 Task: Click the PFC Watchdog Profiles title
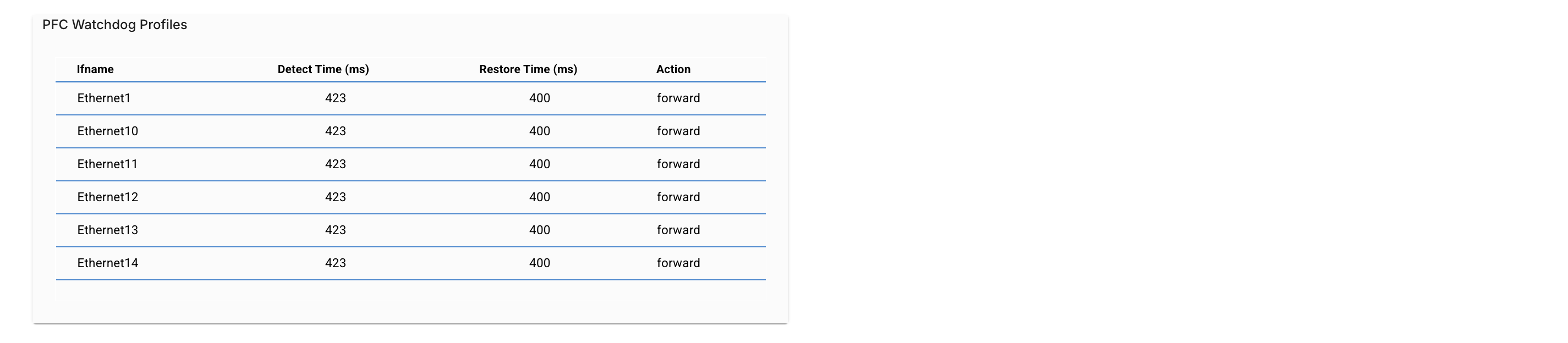[114, 25]
